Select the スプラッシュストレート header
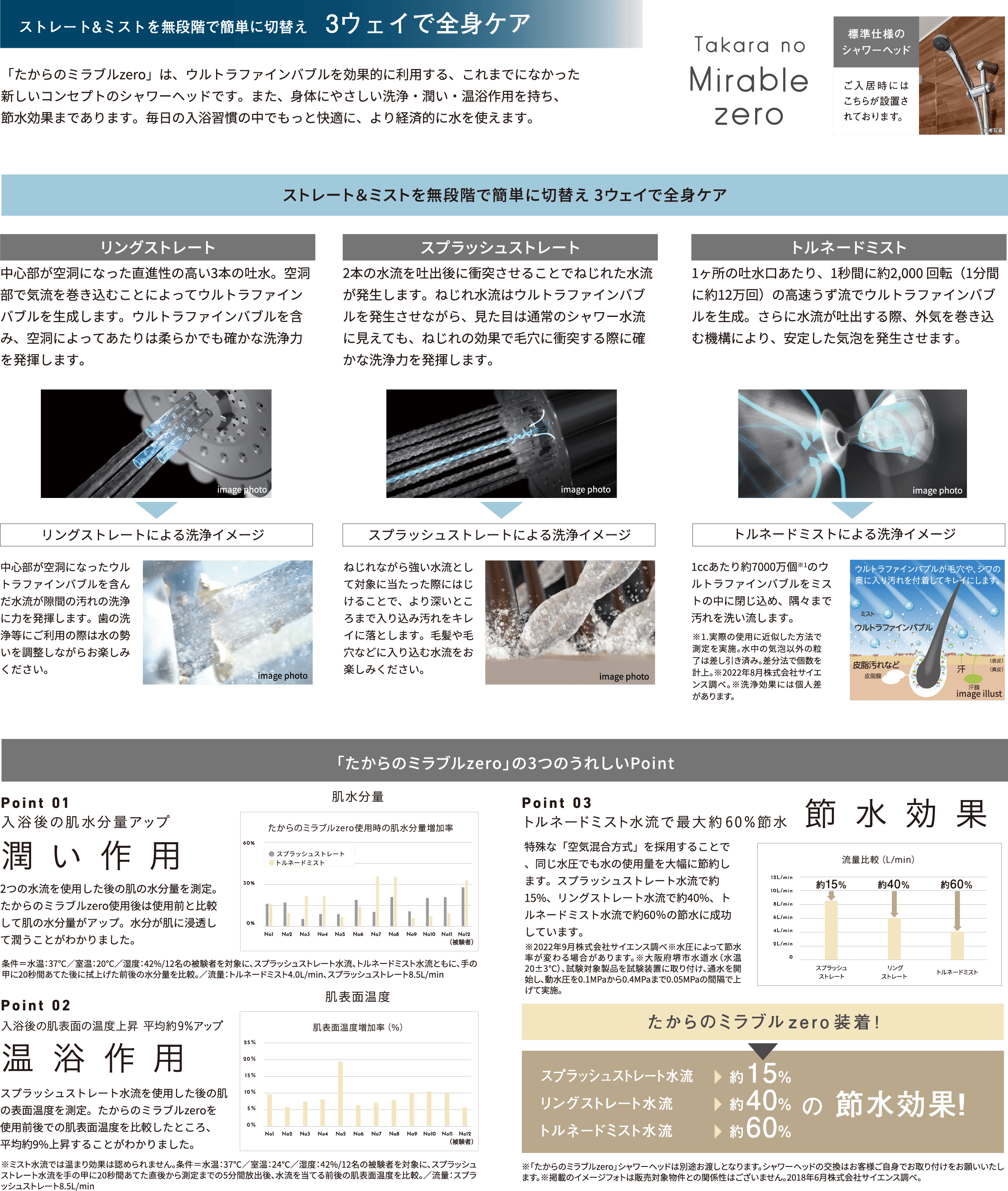The height and width of the screenshot is (1191, 1008). click(500, 247)
